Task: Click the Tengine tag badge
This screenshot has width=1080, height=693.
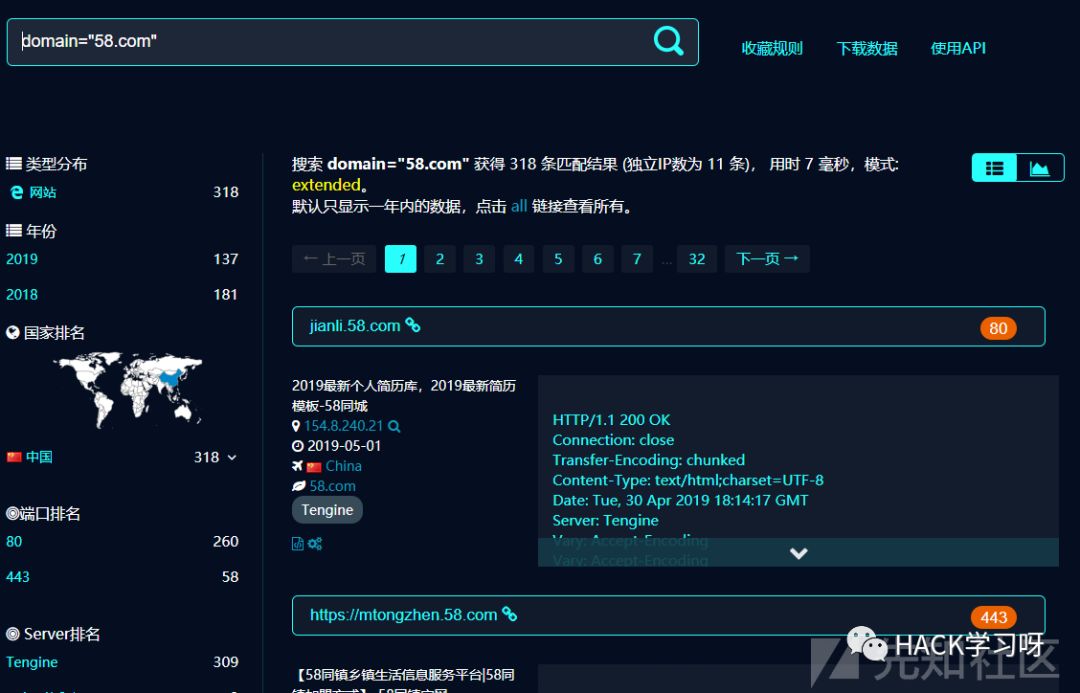Action: point(327,510)
